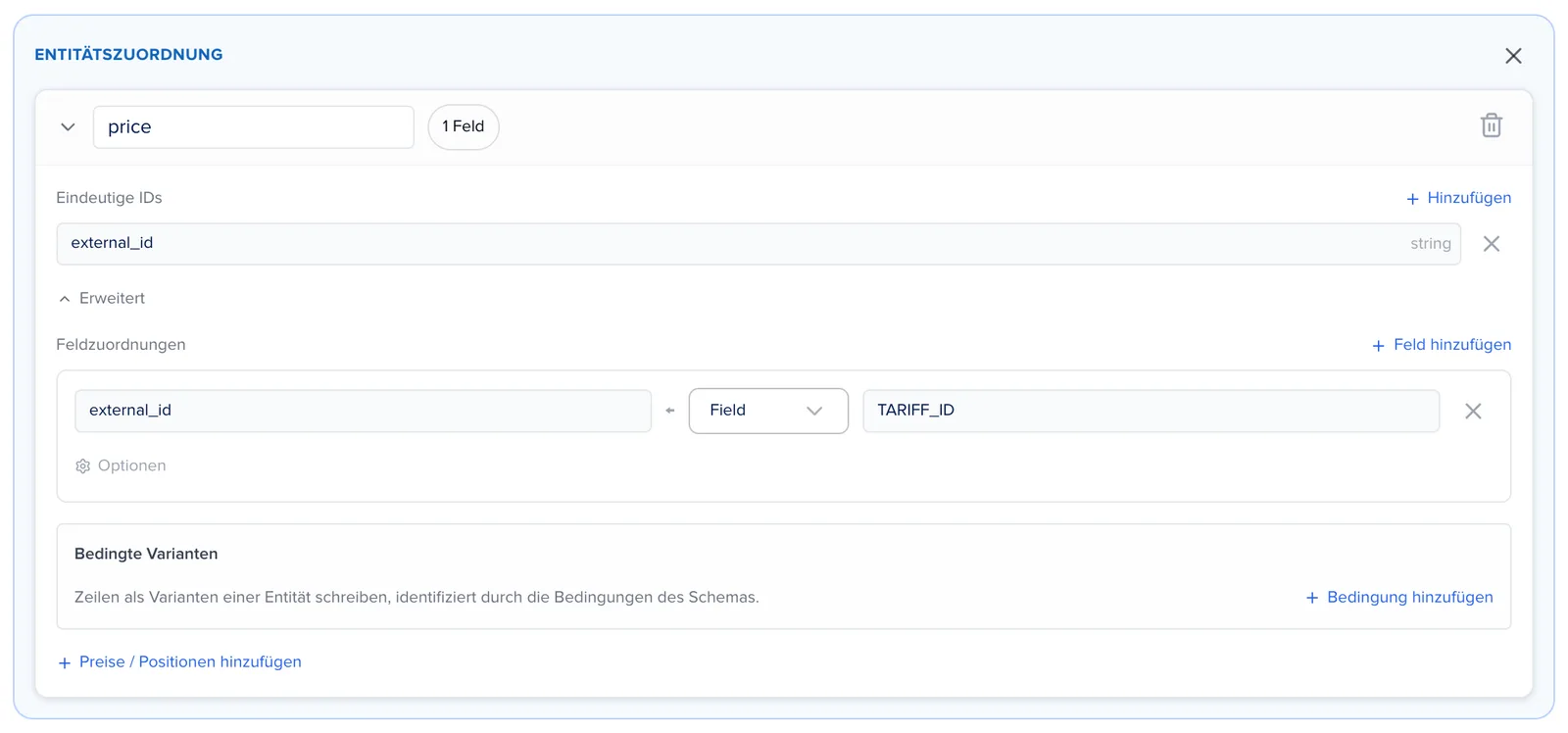Remove the TARIFF_ID field mapping
This screenshot has width=1568, height=733.
pos(1473,412)
